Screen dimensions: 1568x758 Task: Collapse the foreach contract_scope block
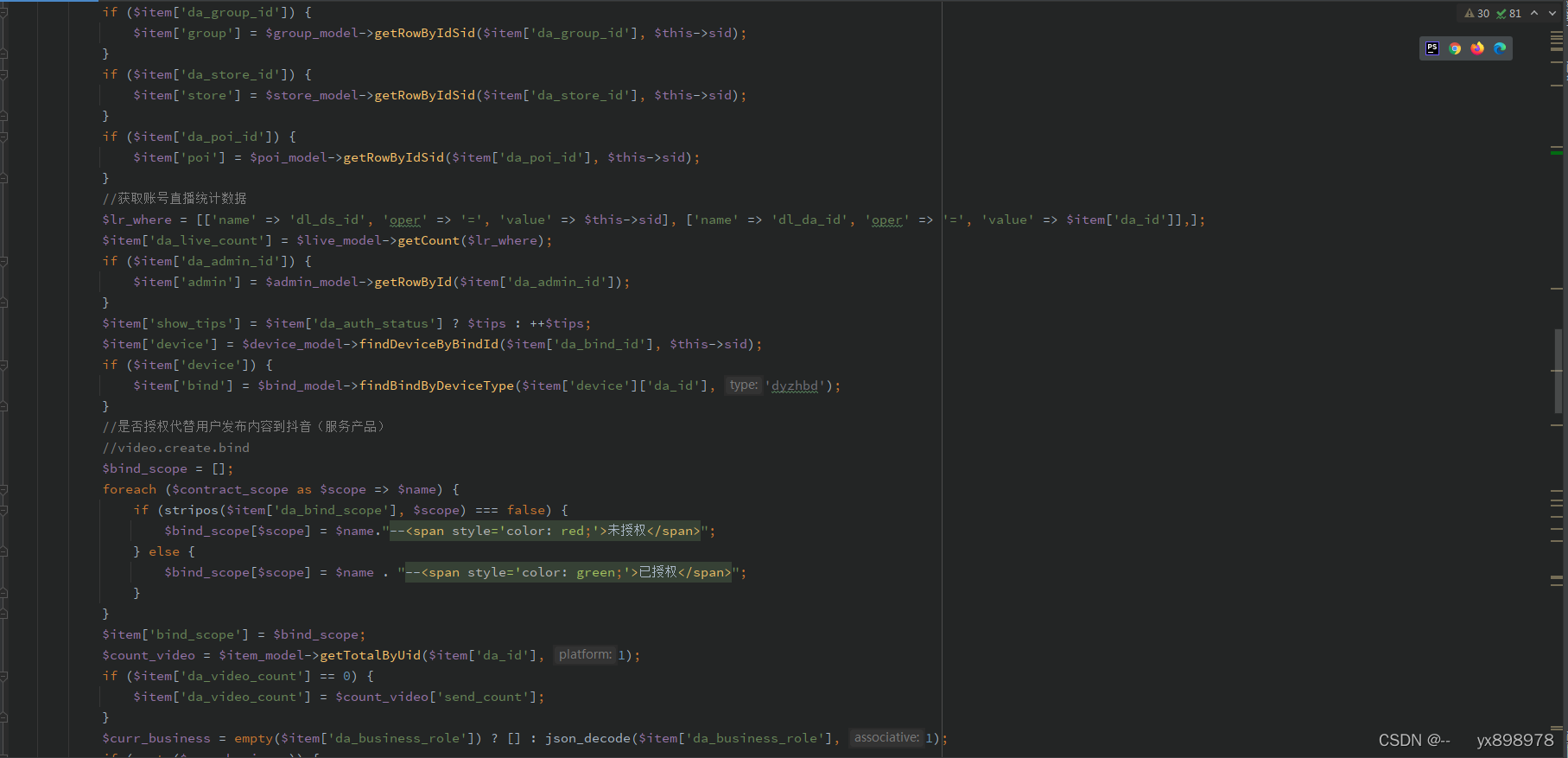coord(3,490)
